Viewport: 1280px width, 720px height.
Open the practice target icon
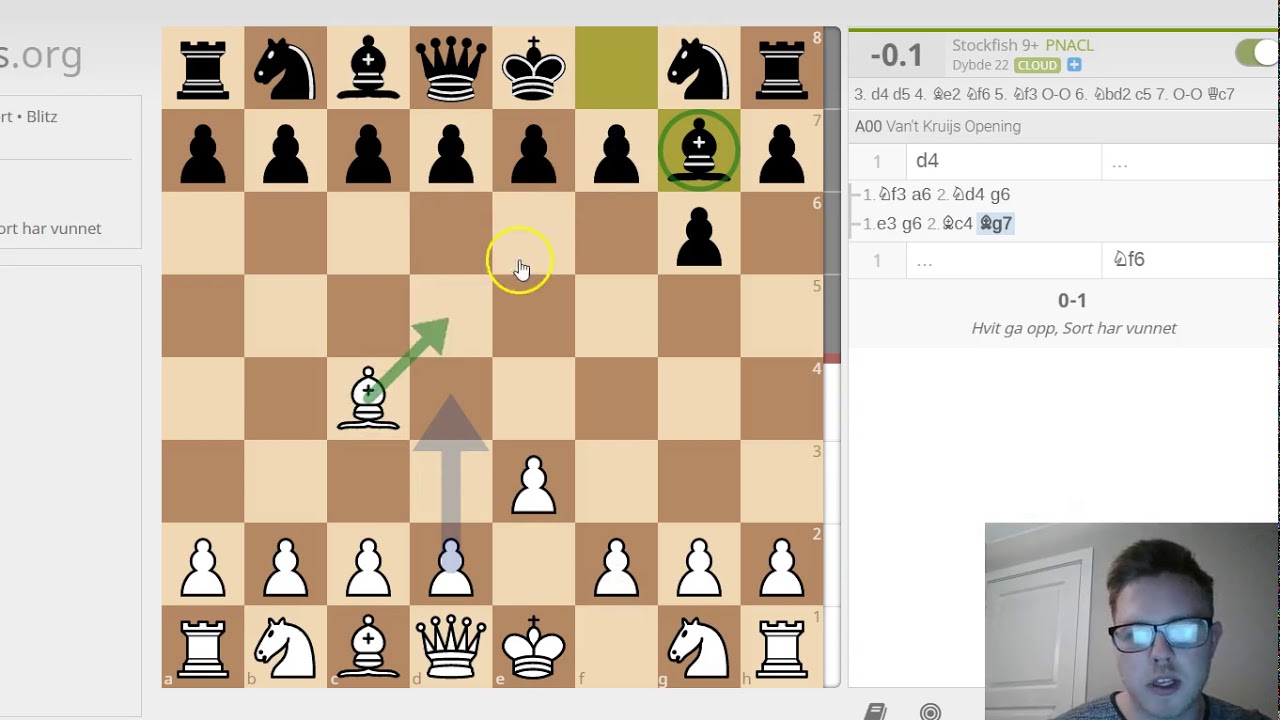[x=931, y=712]
